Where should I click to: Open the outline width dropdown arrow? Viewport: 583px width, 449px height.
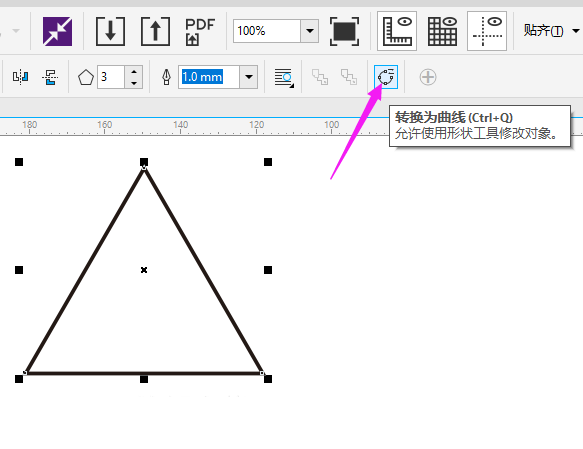point(249,77)
